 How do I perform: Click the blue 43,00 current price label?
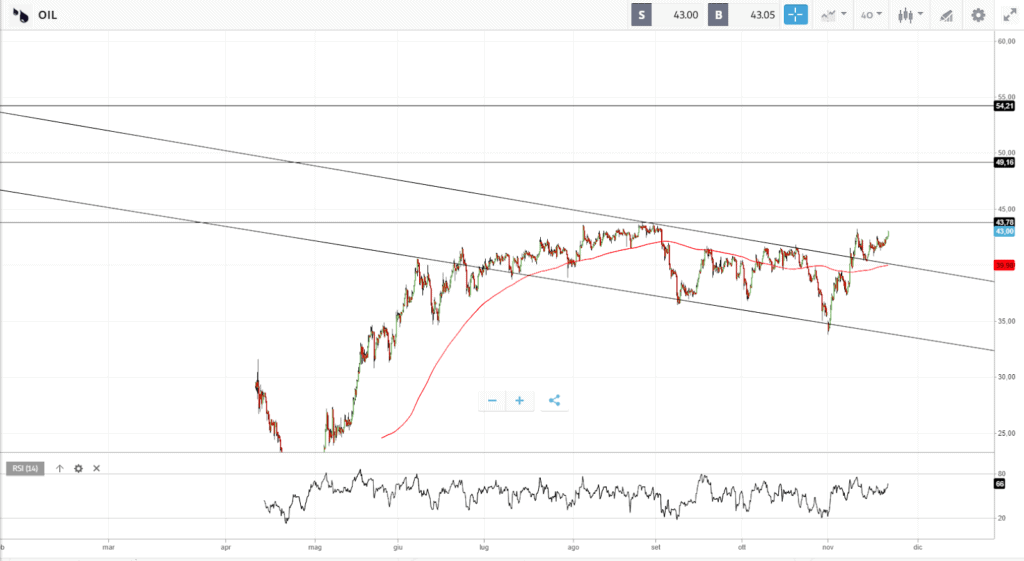click(x=1004, y=231)
